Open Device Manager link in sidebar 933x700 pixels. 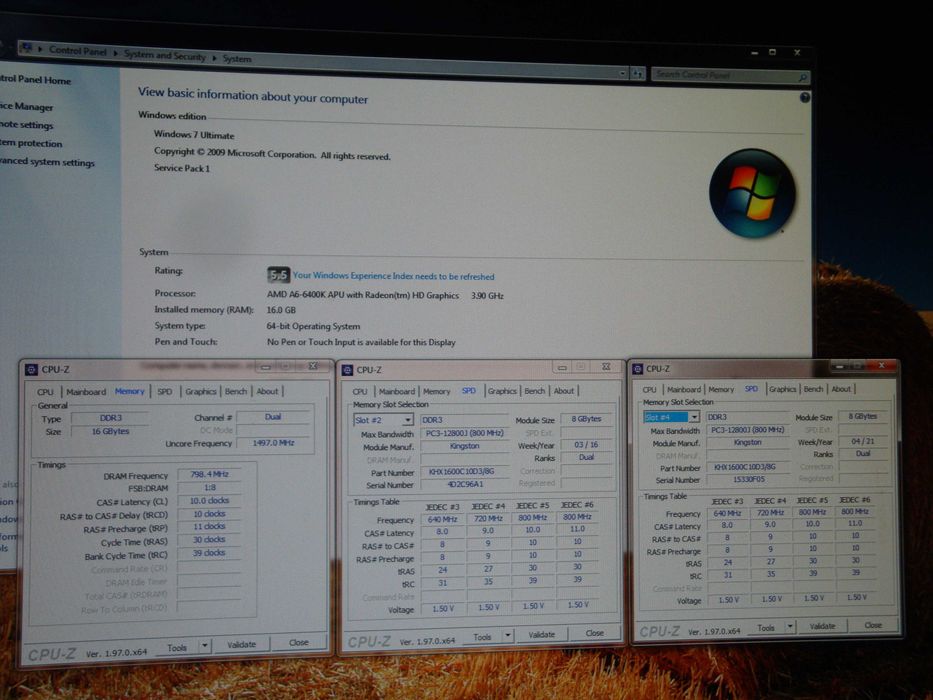27,107
